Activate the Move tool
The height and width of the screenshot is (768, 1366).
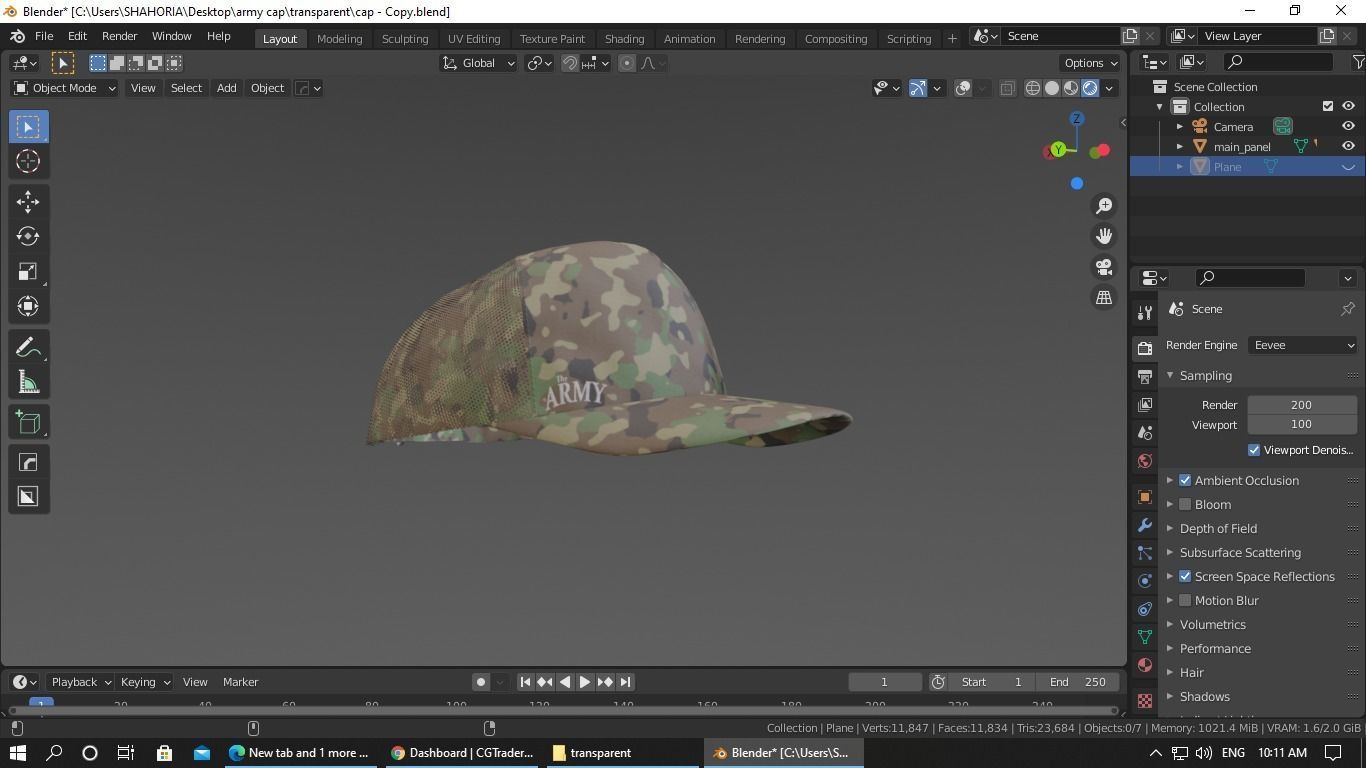[28, 202]
